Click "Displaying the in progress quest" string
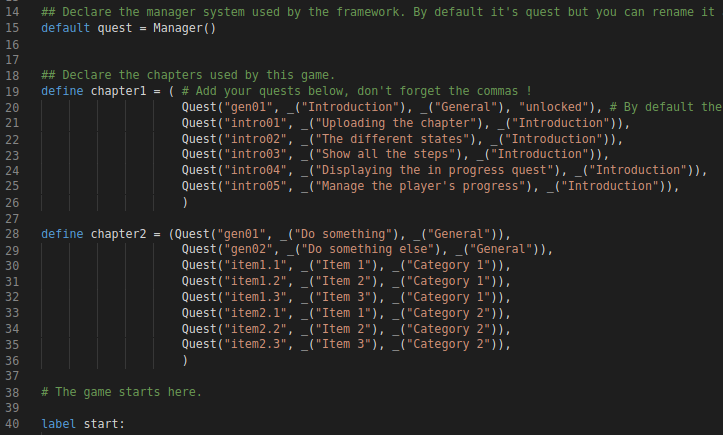This screenshot has width=723, height=435. pyautogui.click(x=434, y=170)
